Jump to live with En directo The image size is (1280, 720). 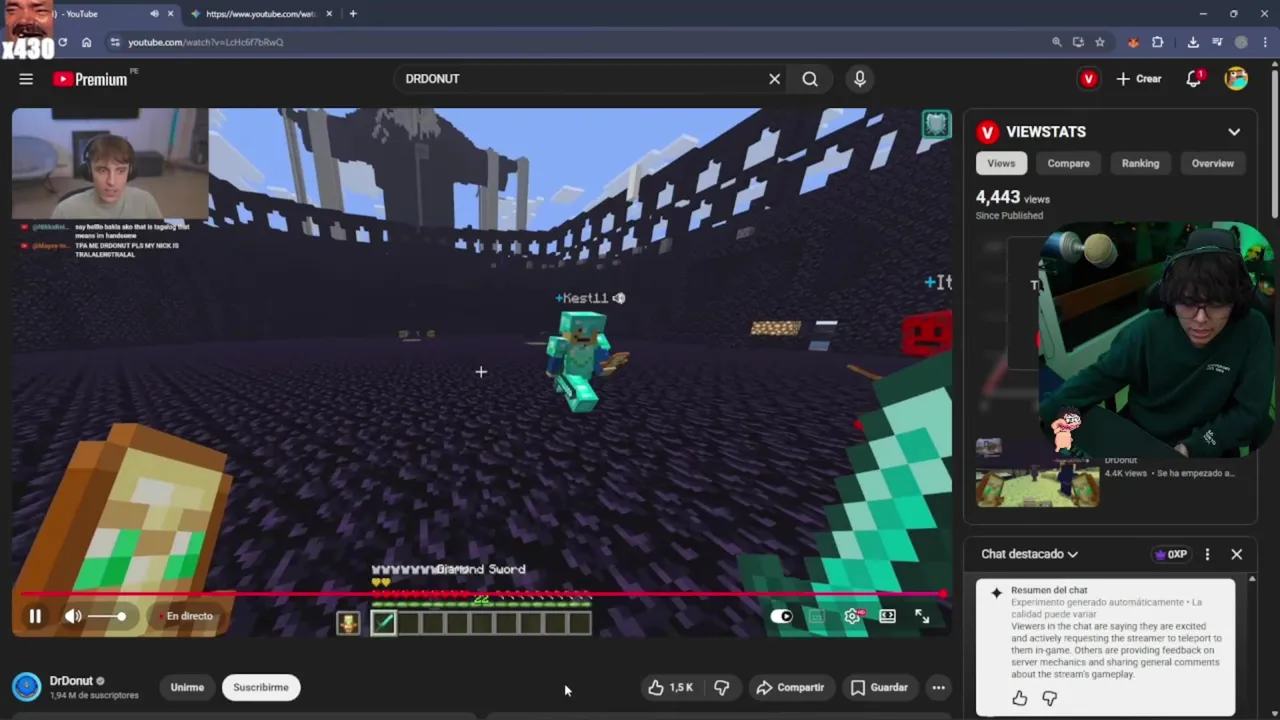pyautogui.click(x=185, y=616)
